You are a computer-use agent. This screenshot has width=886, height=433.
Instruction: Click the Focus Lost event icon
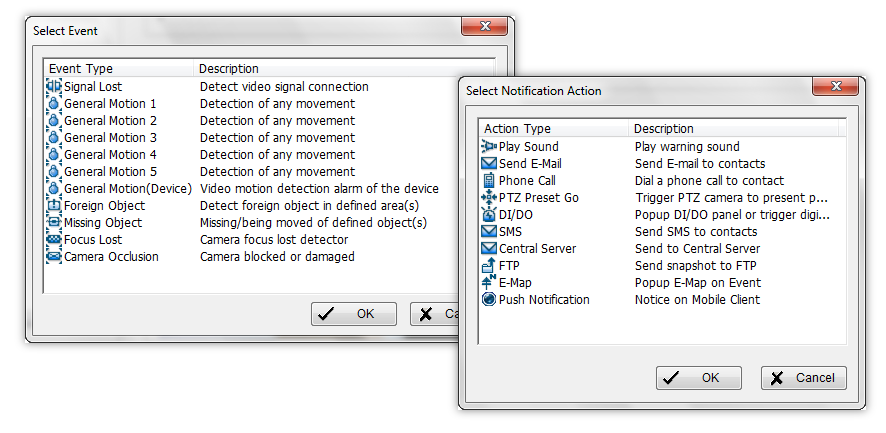click(x=54, y=240)
